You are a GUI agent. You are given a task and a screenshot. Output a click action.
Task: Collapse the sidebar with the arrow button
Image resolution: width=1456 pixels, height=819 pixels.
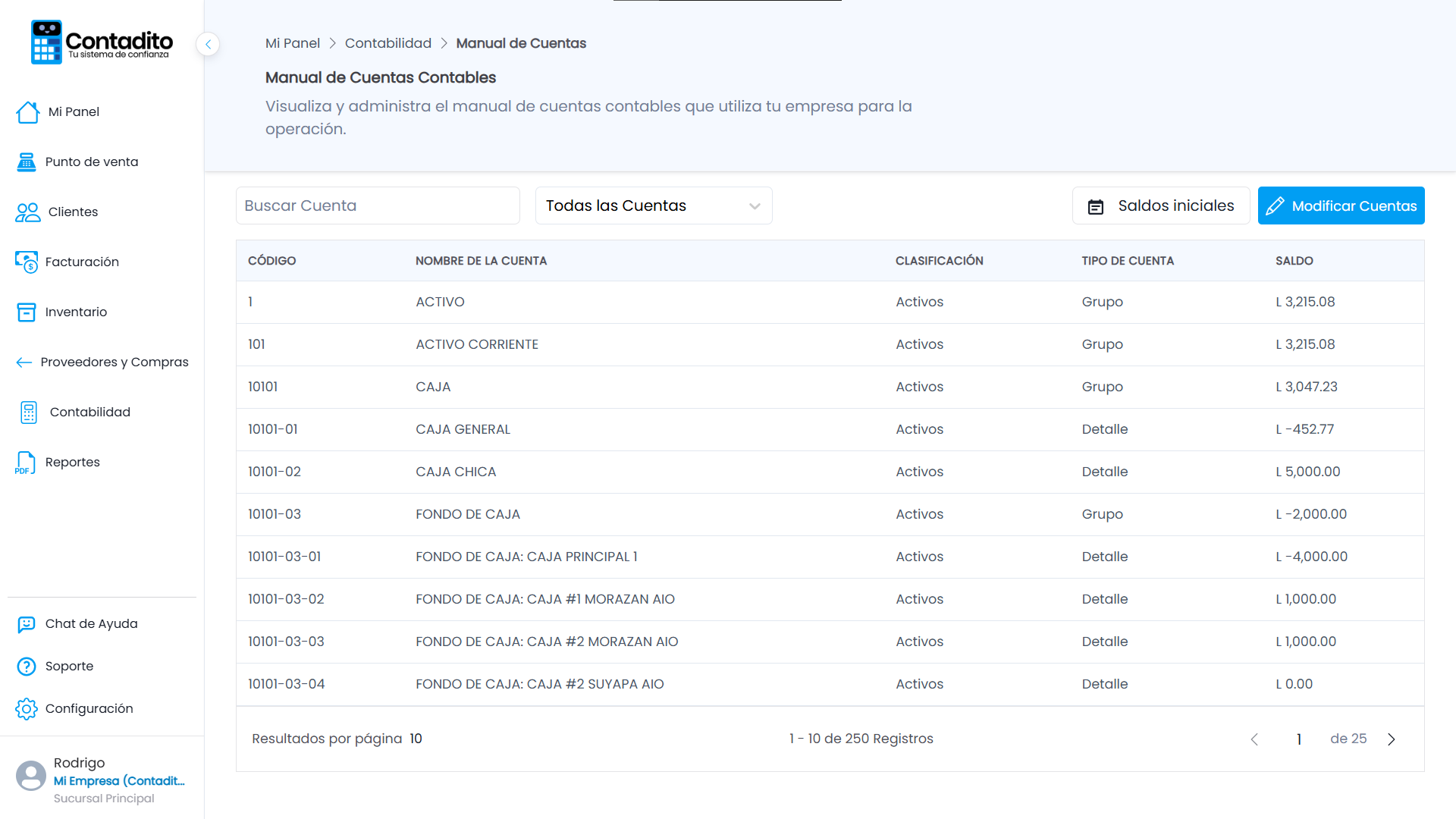[x=208, y=44]
